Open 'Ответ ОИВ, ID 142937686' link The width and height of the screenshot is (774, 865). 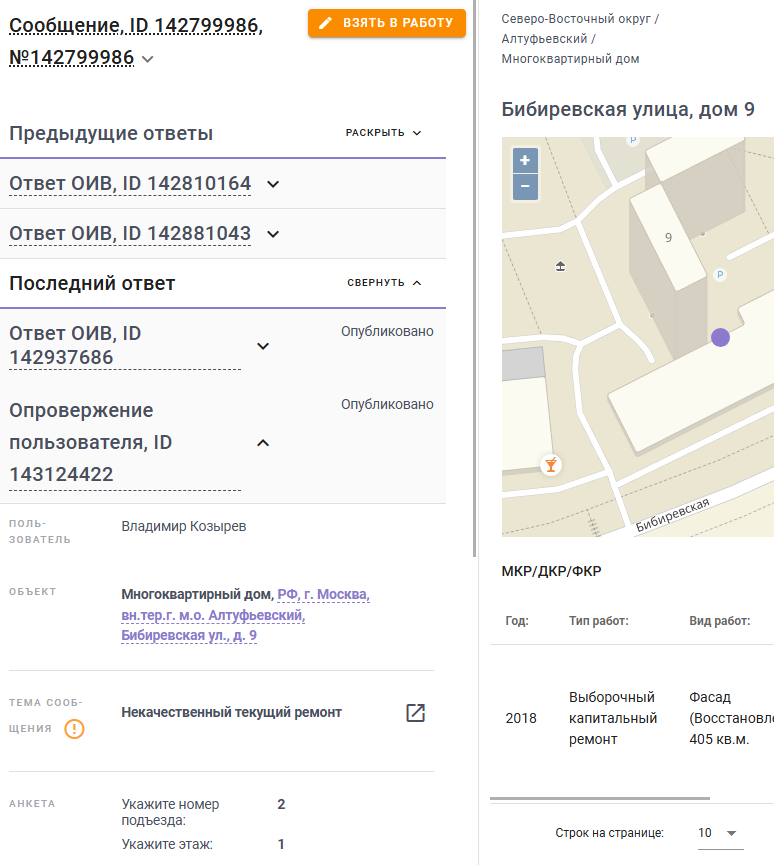125,346
